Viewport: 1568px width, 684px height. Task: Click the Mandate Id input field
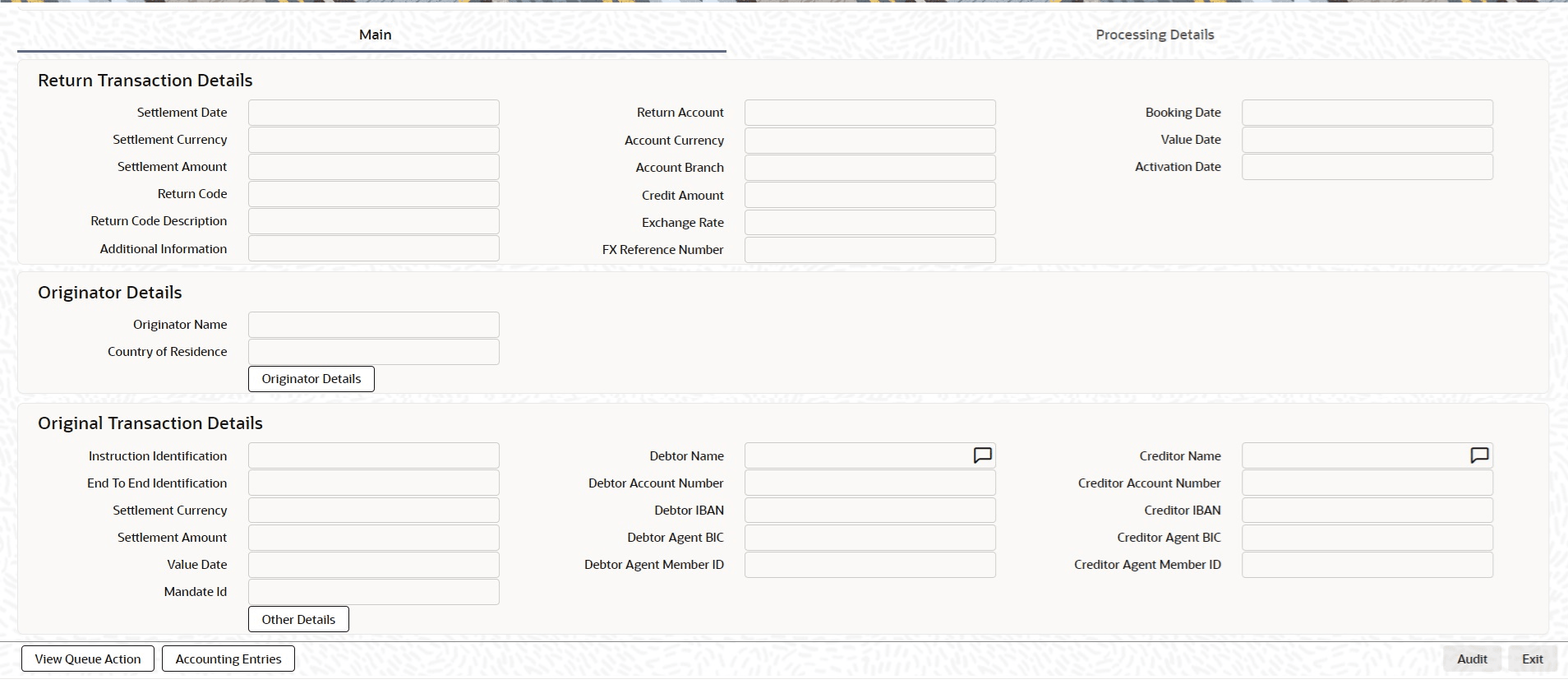tap(374, 592)
